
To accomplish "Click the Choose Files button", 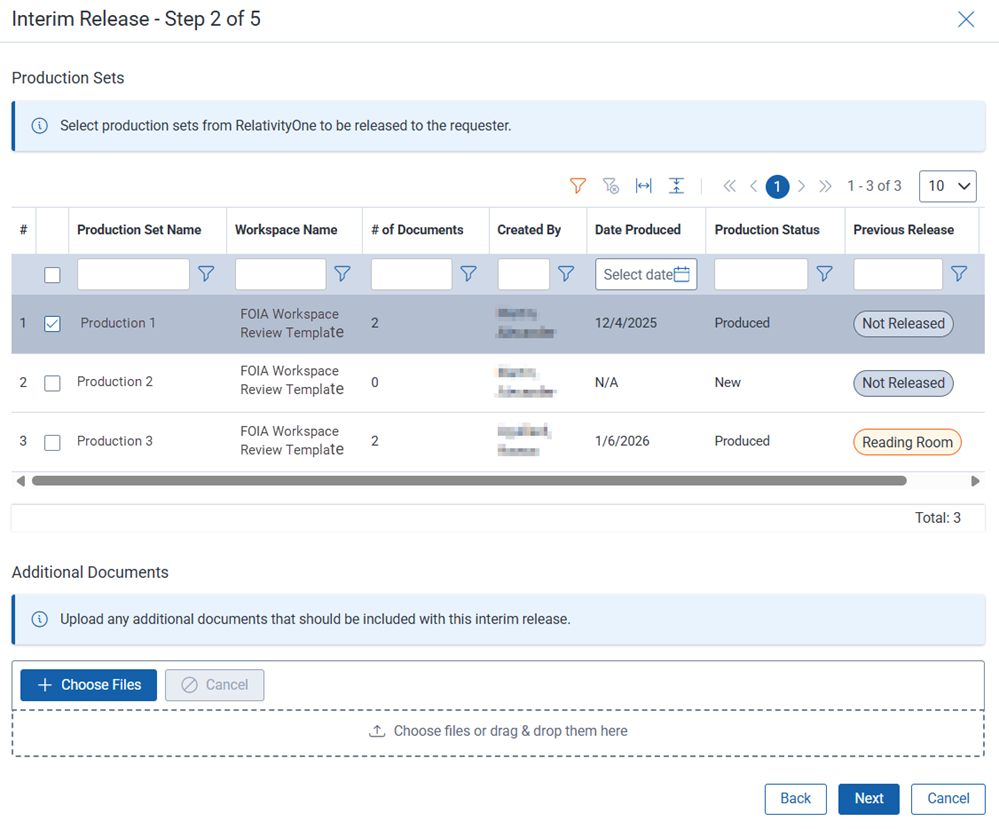I will coord(89,685).
